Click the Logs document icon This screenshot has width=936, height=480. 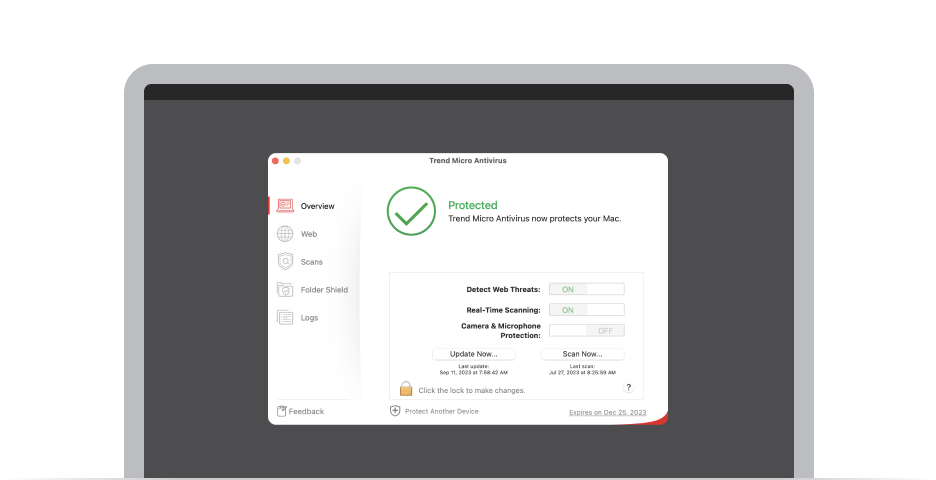(x=285, y=318)
